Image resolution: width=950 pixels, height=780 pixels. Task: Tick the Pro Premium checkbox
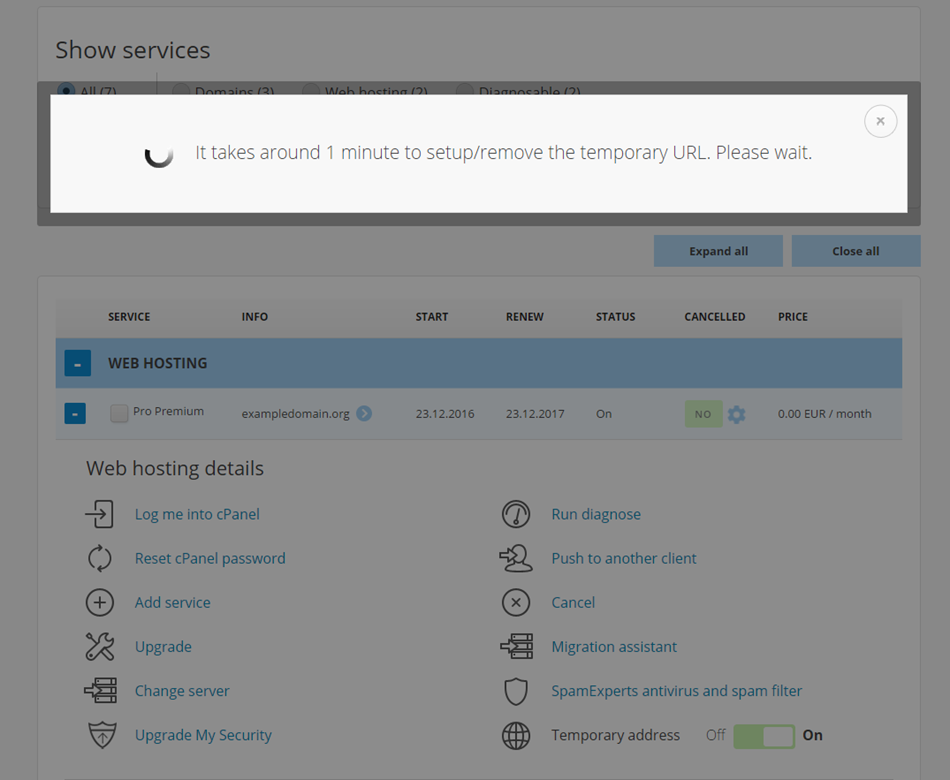click(119, 413)
